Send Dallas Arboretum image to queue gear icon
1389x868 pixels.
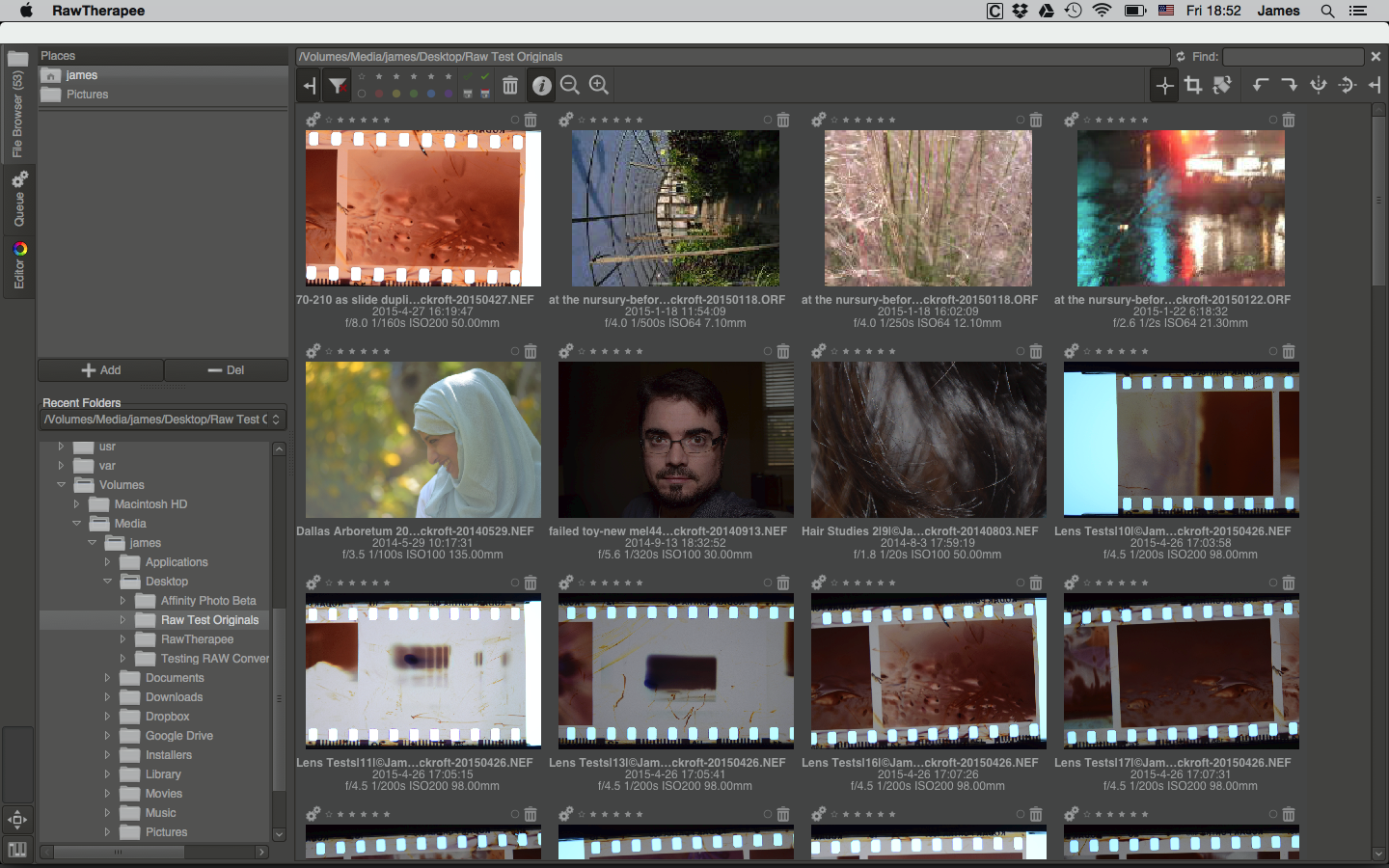tap(313, 351)
